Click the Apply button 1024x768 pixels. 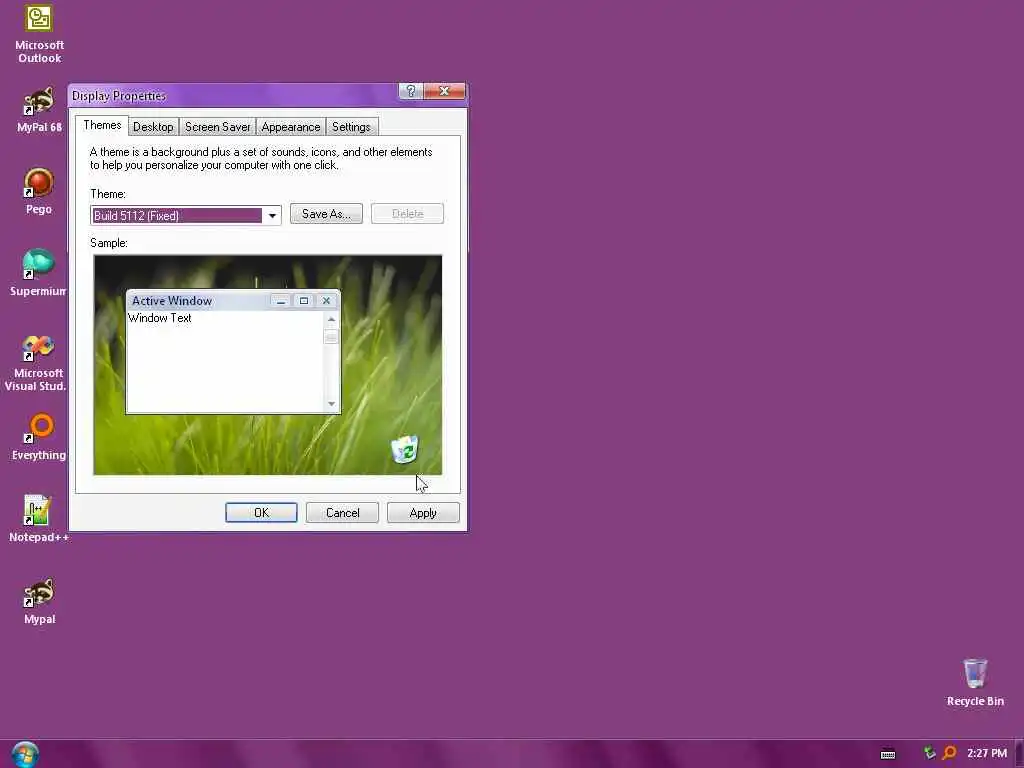click(x=423, y=513)
